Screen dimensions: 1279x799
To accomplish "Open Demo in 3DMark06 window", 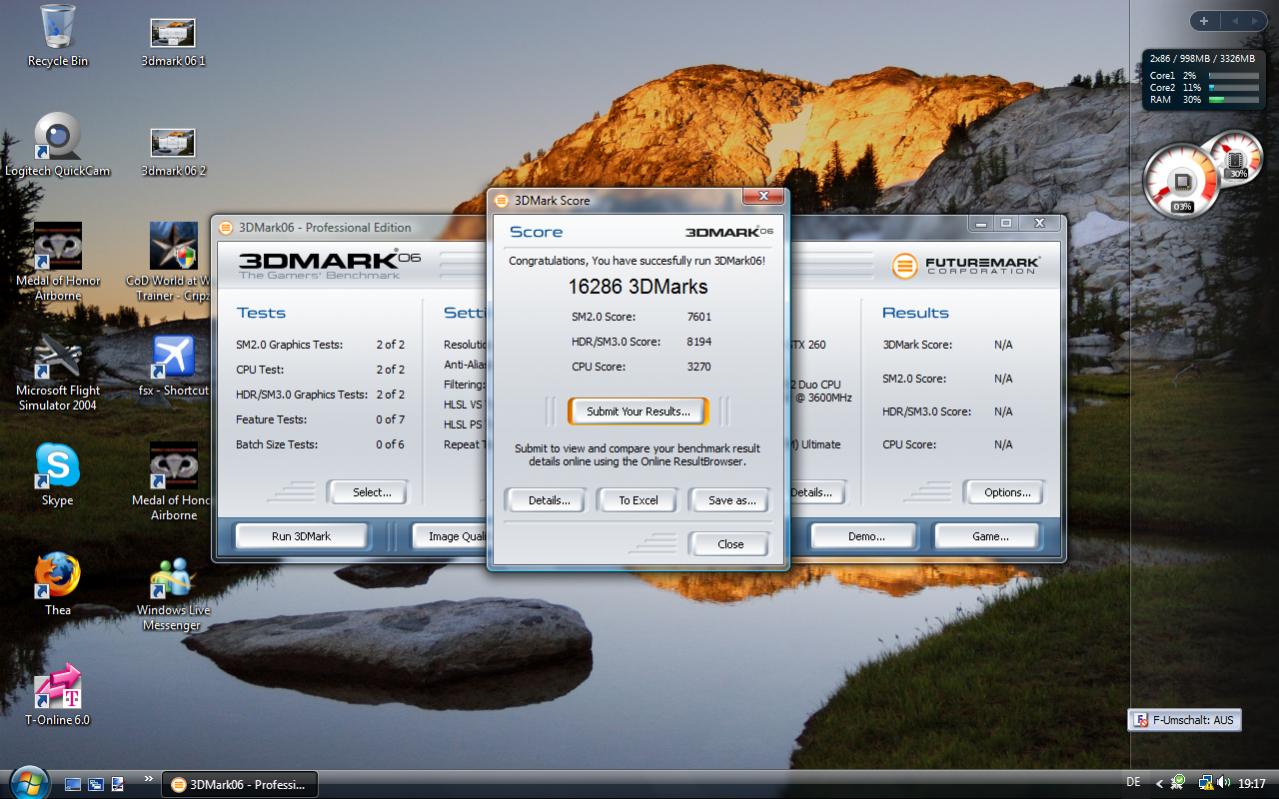I will tap(866, 536).
